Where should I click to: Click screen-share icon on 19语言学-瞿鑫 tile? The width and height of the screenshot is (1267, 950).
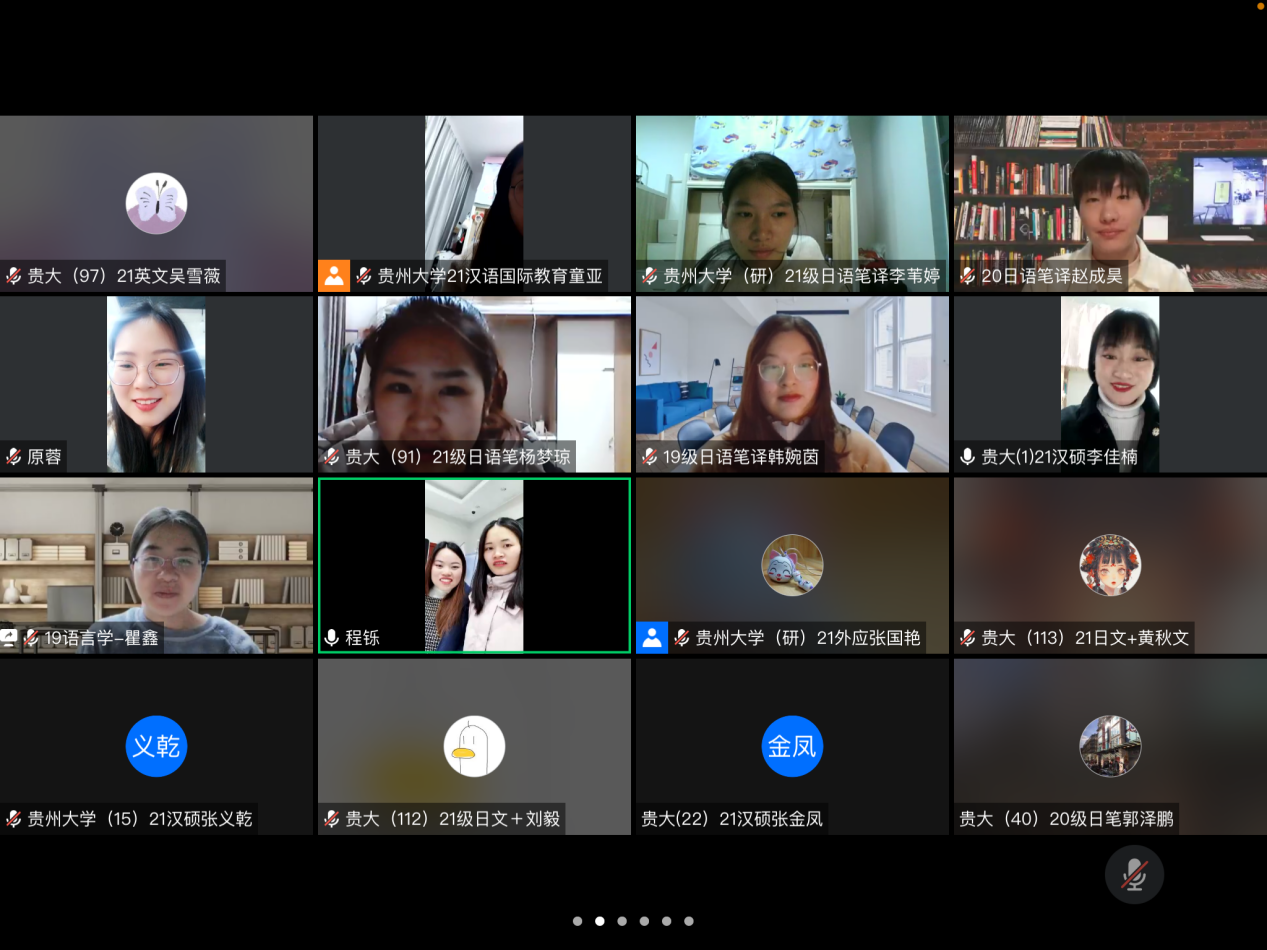[x=9, y=637]
